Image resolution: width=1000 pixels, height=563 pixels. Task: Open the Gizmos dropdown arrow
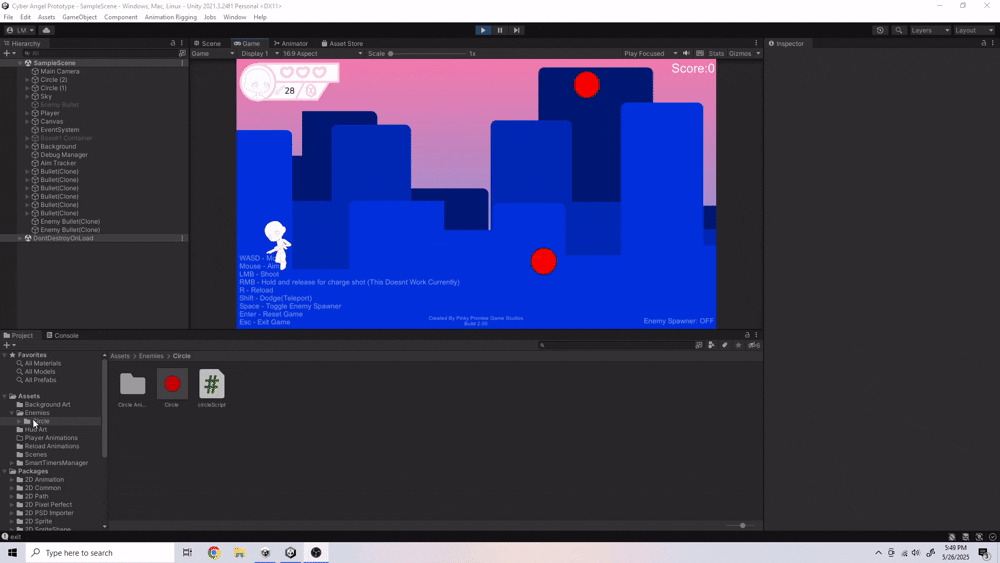[x=758, y=54]
